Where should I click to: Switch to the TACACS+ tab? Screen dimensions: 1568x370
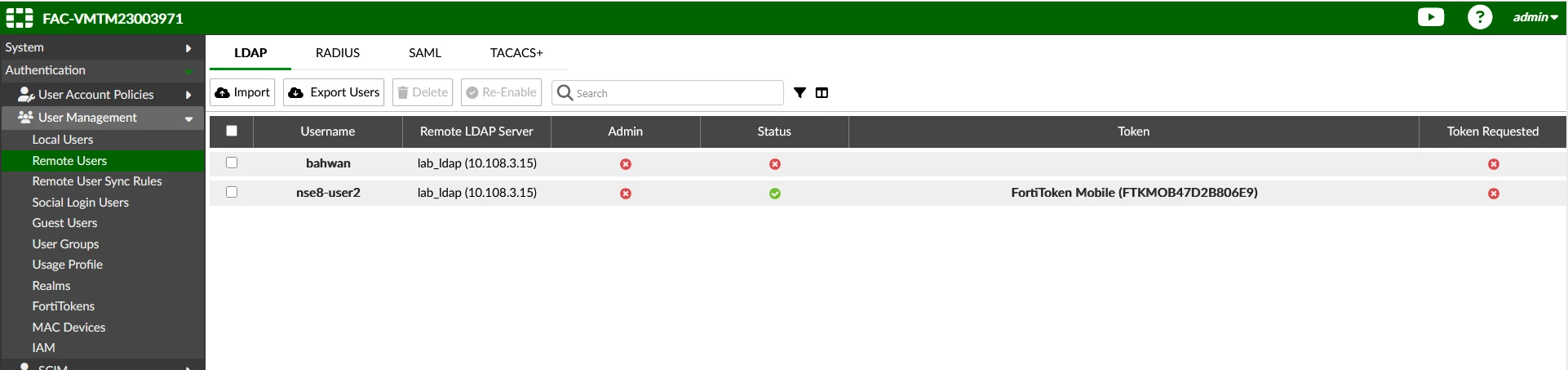click(x=516, y=52)
